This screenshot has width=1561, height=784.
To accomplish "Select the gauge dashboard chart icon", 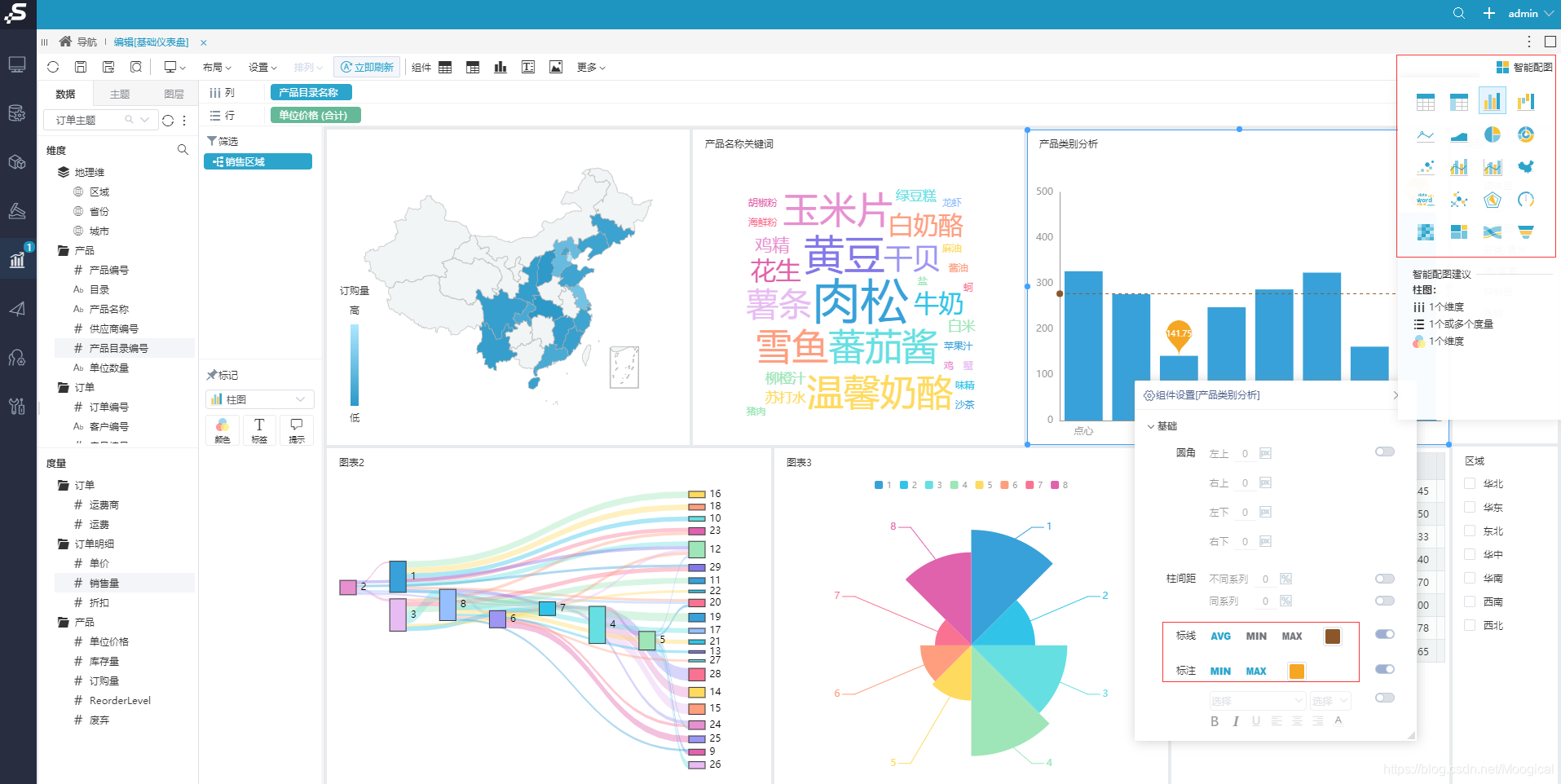I will pos(1525,200).
